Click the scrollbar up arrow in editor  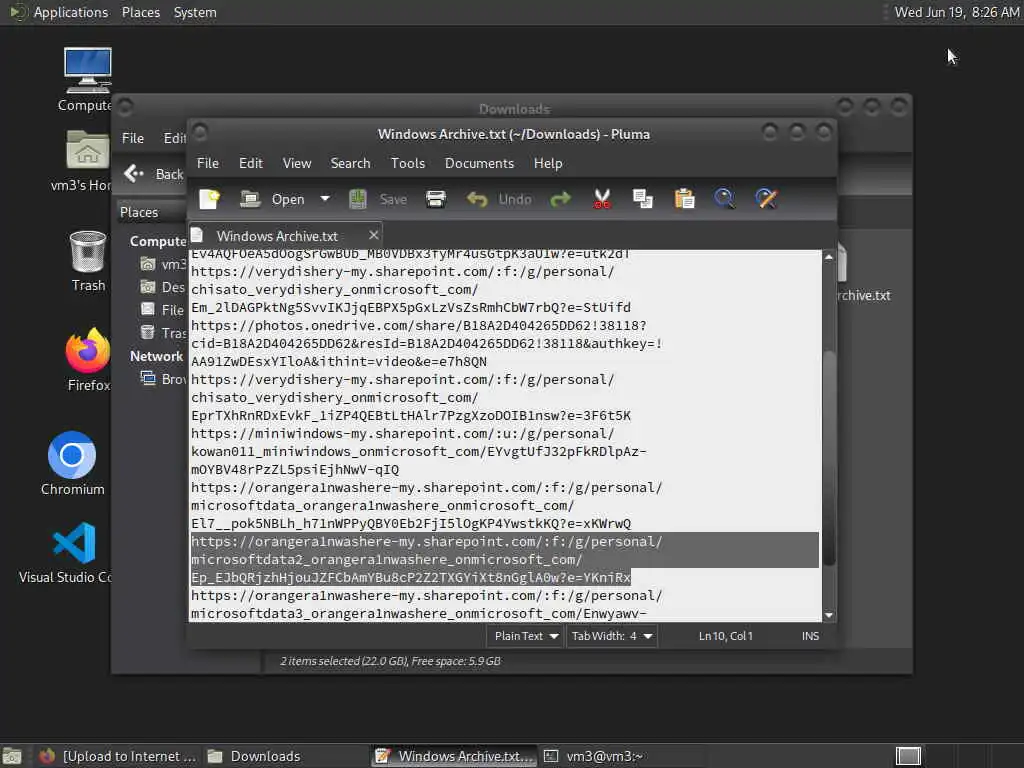click(x=829, y=257)
